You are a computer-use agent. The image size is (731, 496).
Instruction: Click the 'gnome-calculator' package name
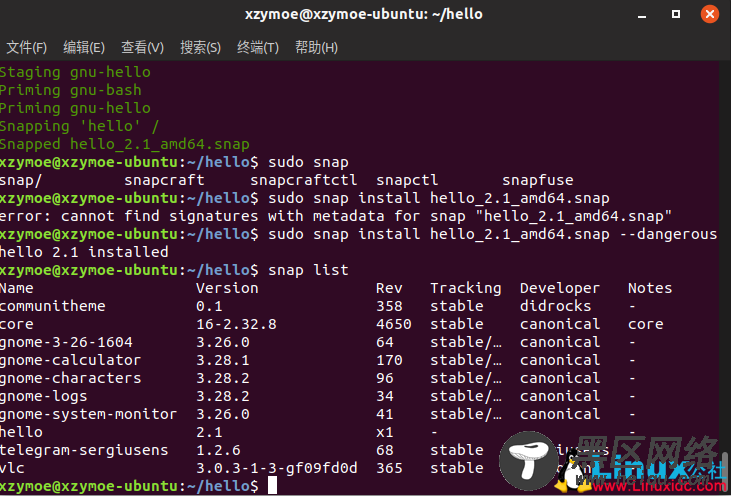coord(70,360)
